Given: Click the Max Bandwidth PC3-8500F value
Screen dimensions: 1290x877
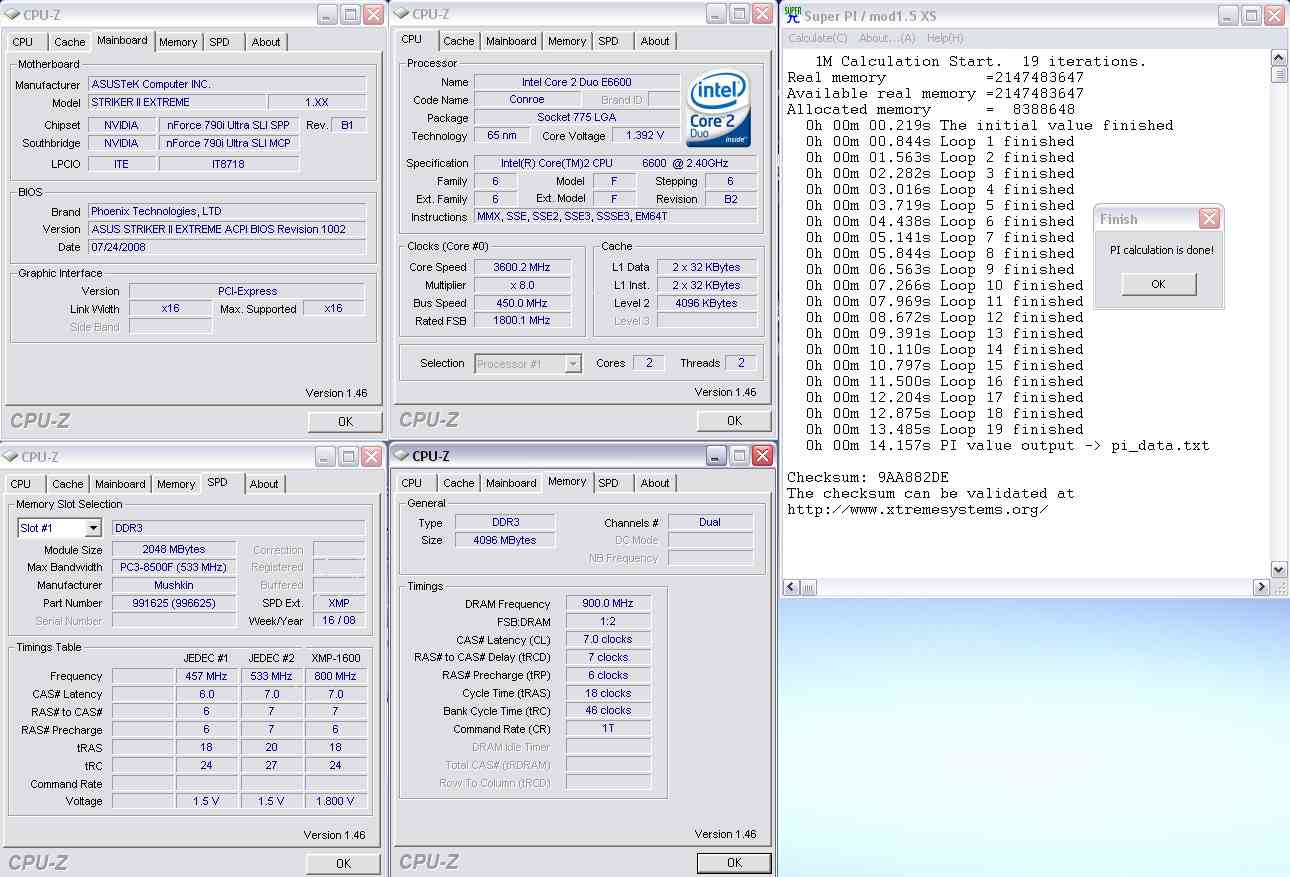Looking at the screenshot, I should click(x=174, y=568).
